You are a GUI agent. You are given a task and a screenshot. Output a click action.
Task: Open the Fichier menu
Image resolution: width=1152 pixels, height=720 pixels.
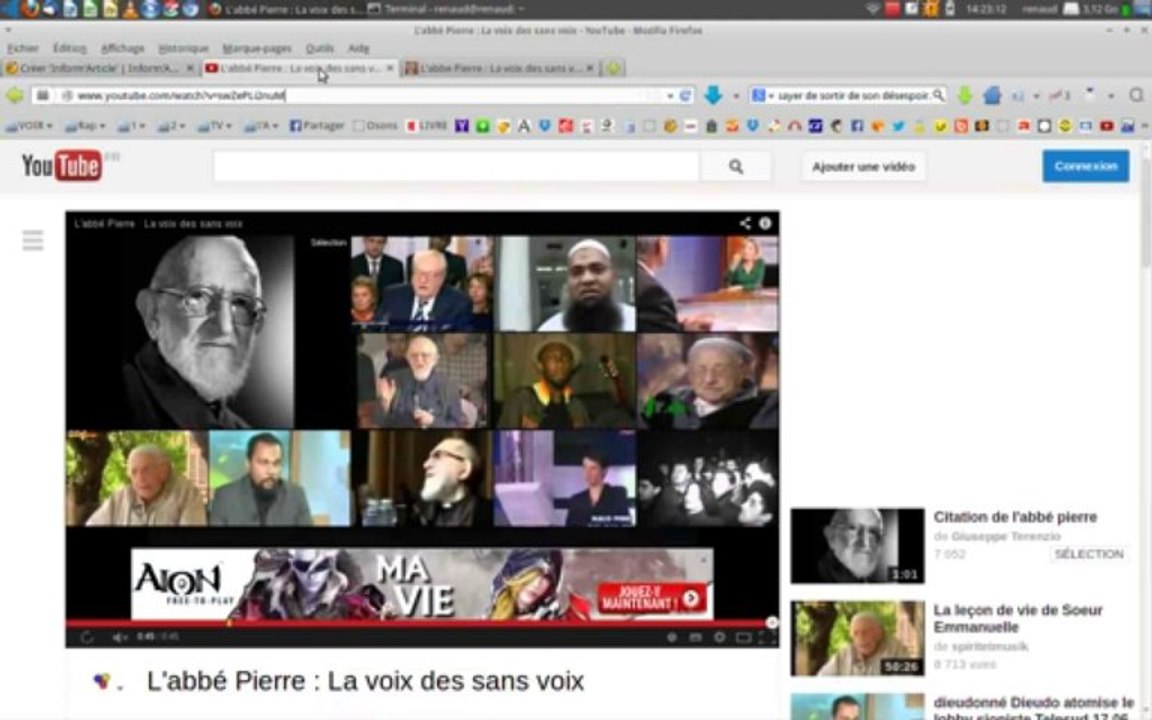tap(23, 48)
